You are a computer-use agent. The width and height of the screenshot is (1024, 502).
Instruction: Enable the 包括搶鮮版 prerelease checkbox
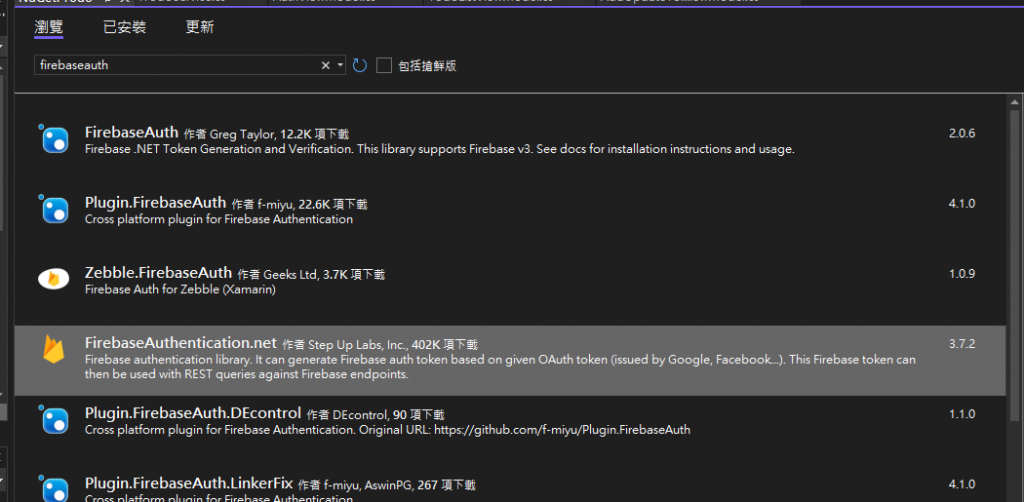click(x=384, y=65)
